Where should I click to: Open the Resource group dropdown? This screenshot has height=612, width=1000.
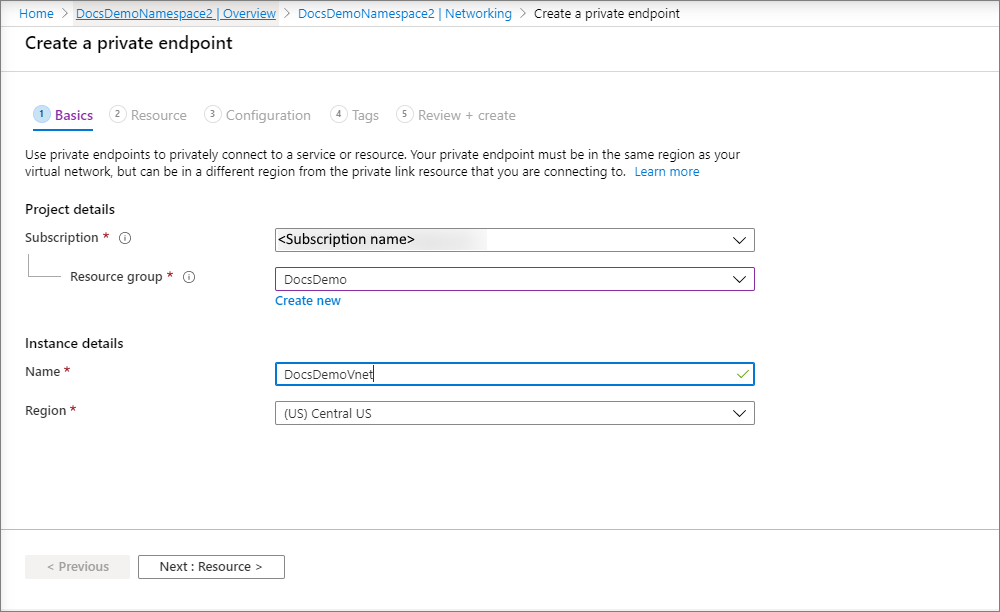739,279
